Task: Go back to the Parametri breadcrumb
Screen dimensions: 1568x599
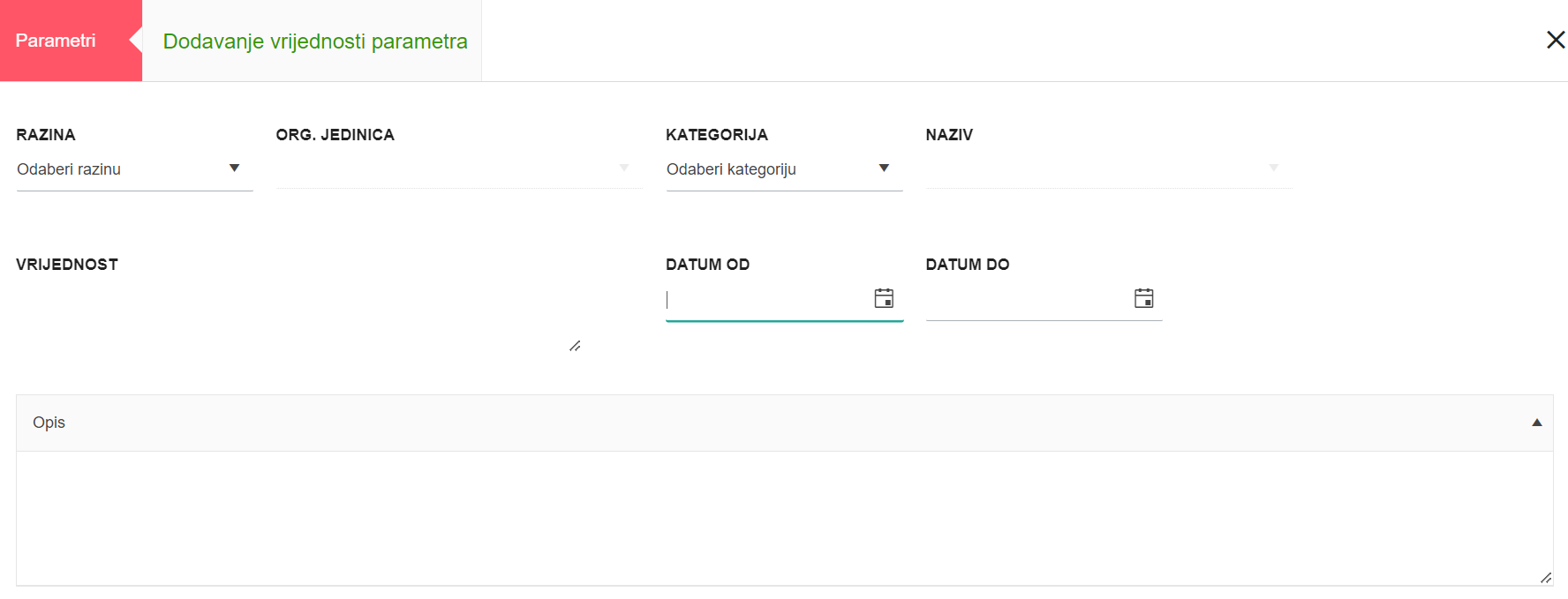Action: click(56, 41)
